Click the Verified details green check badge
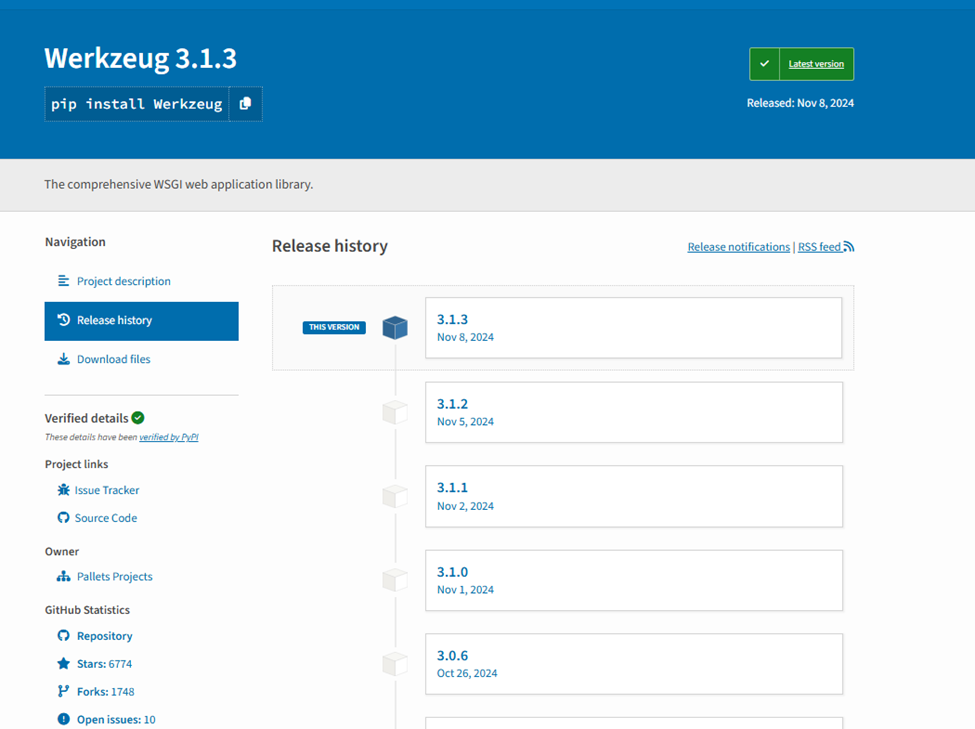 pyautogui.click(x=138, y=418)
